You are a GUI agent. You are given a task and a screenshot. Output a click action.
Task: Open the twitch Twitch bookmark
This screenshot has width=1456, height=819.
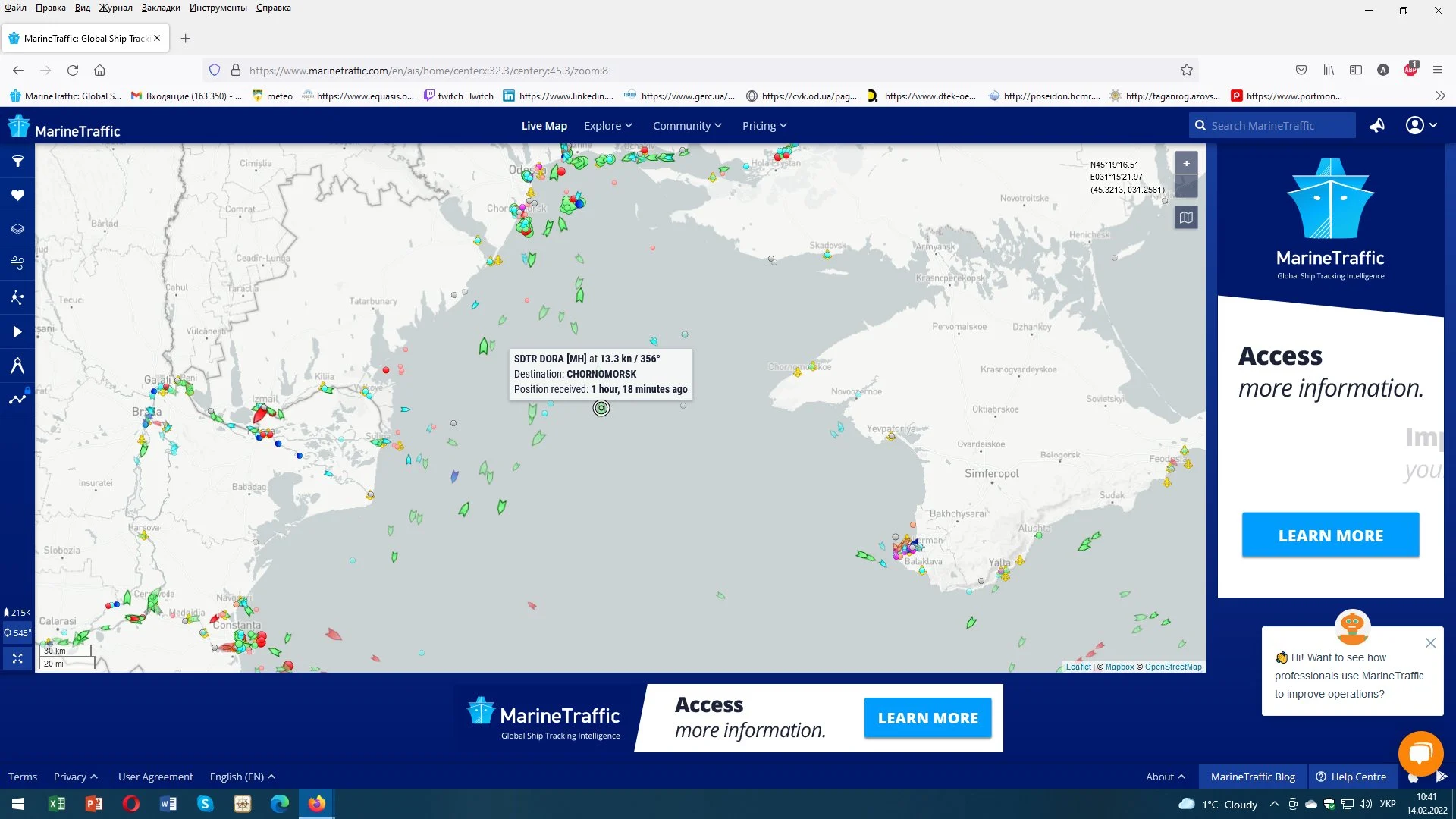(459, 96)
